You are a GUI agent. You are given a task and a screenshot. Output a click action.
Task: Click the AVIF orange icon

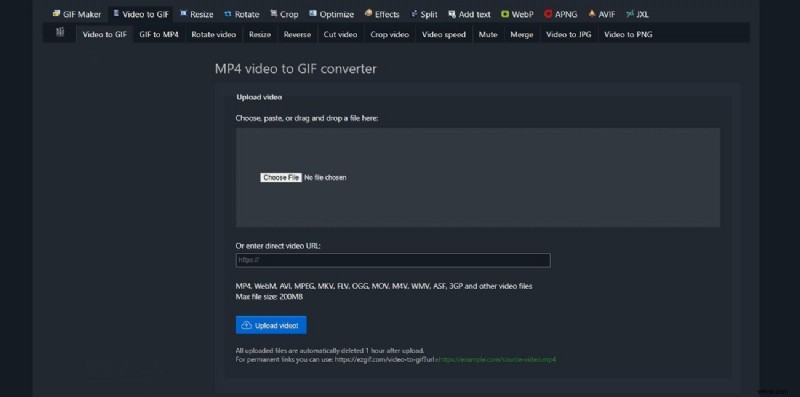pyautogui.click(x=592, y=14)
